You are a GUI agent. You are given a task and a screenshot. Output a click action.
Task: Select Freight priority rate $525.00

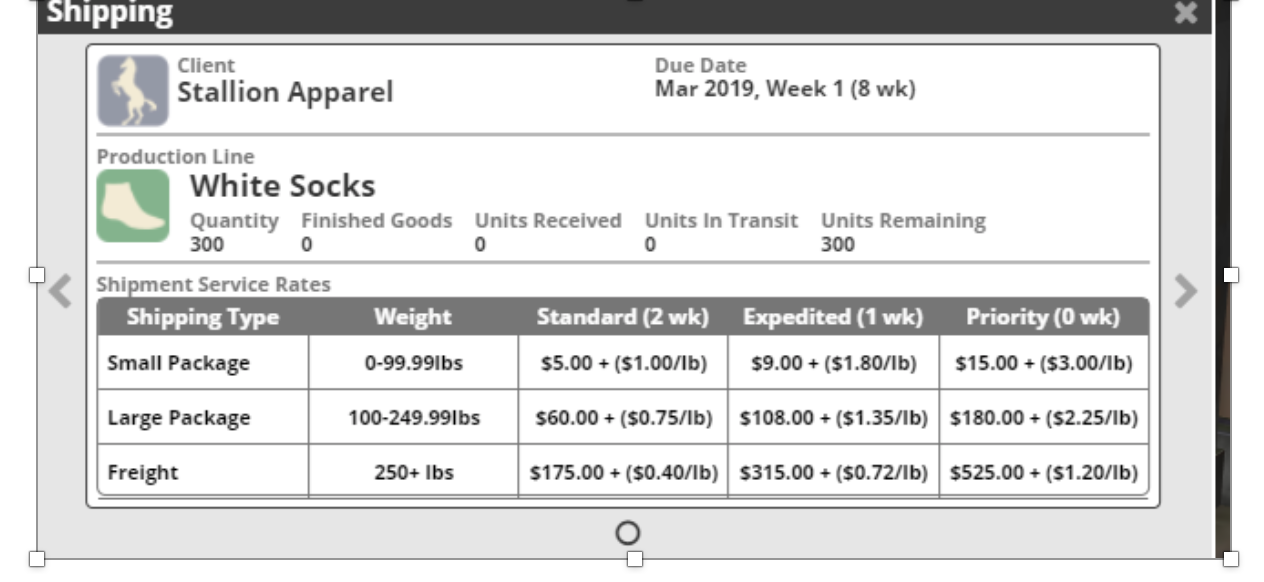tap(1043, 472)
